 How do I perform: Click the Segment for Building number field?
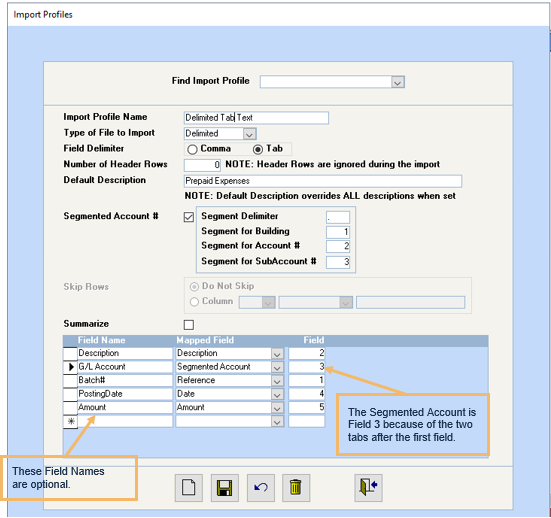pos(338,232)
